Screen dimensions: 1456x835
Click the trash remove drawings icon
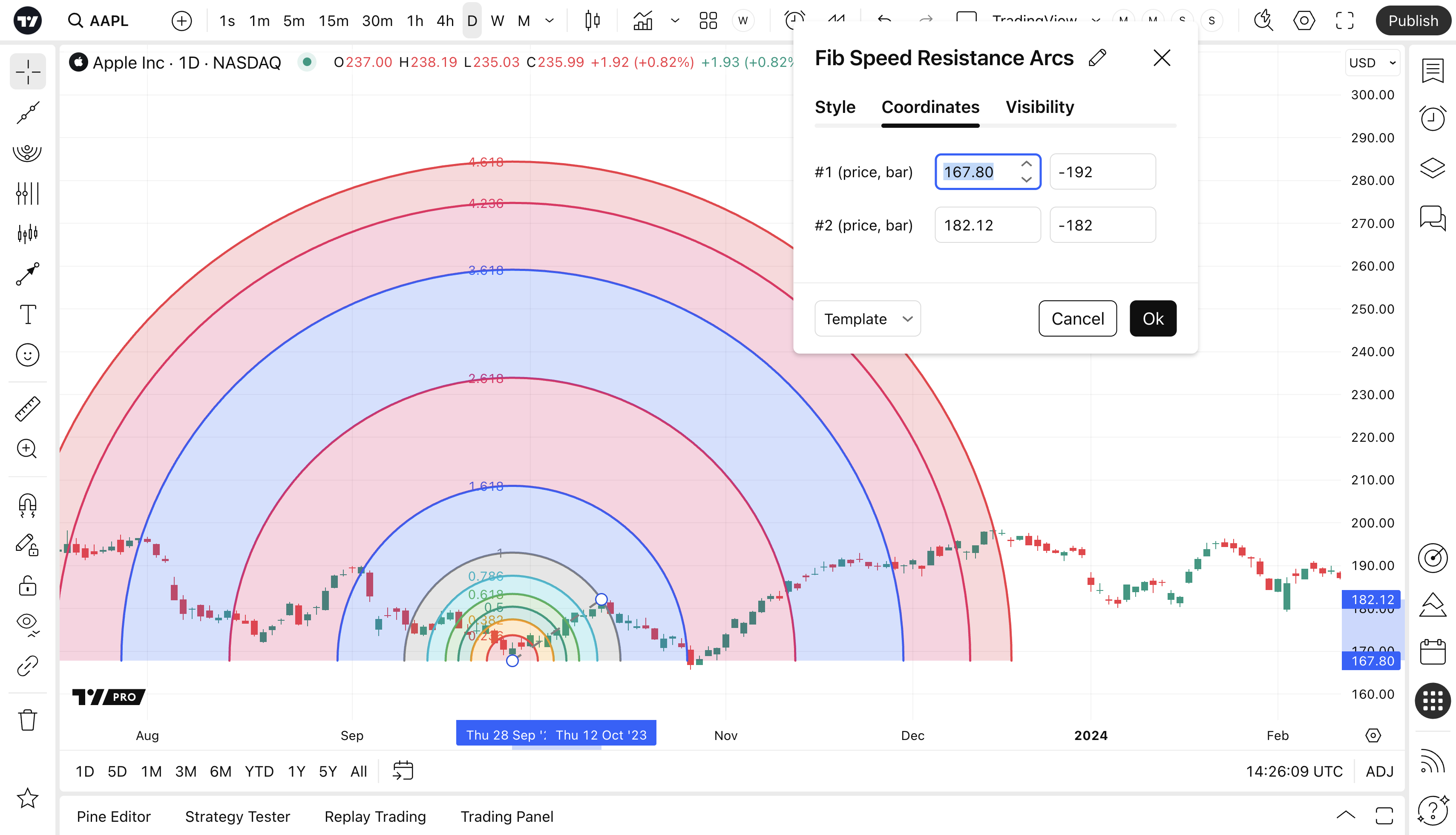pyautogui.click(x=28, y=720)
